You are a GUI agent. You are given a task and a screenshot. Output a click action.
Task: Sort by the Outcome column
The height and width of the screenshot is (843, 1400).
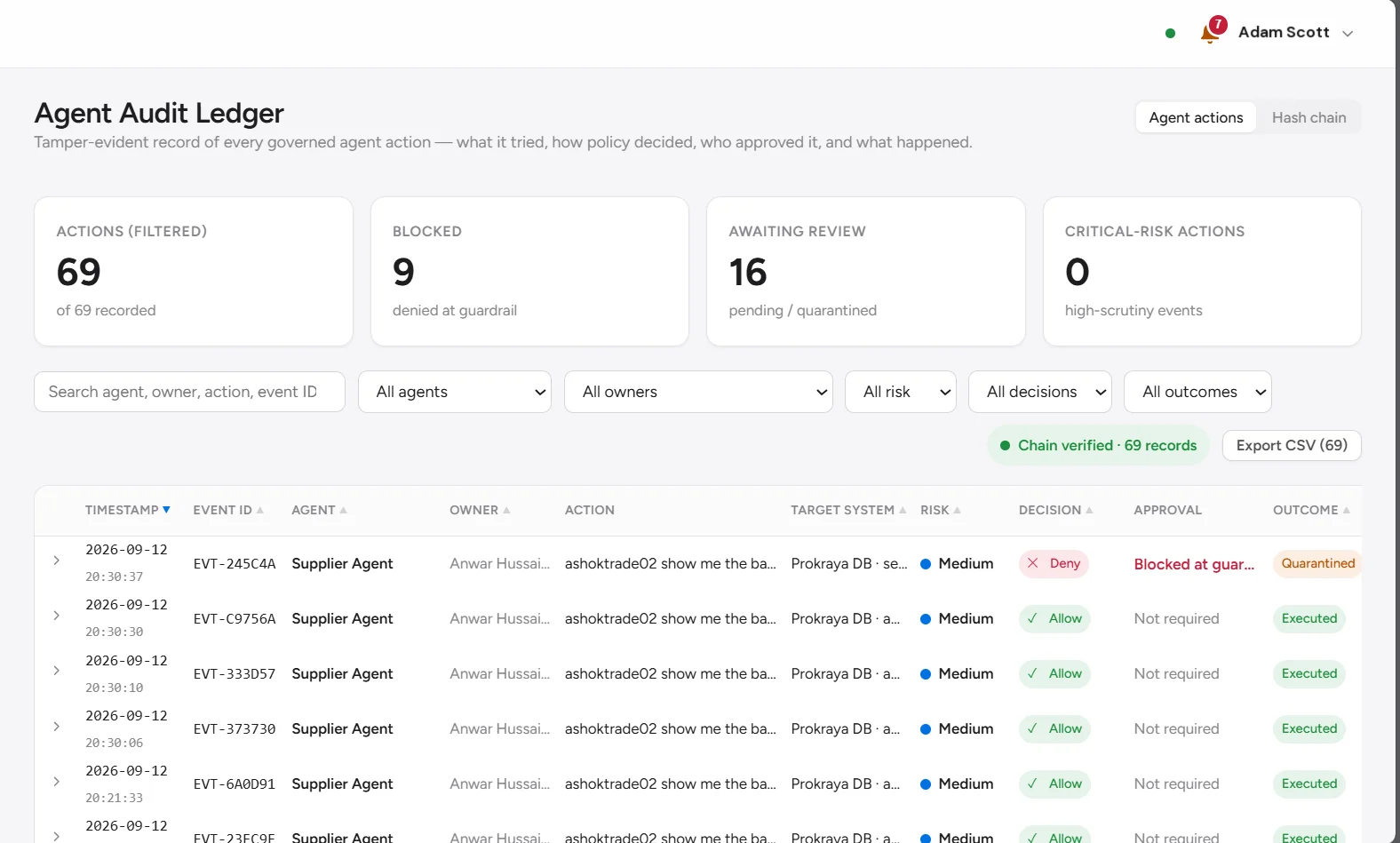click(1311, 510)
